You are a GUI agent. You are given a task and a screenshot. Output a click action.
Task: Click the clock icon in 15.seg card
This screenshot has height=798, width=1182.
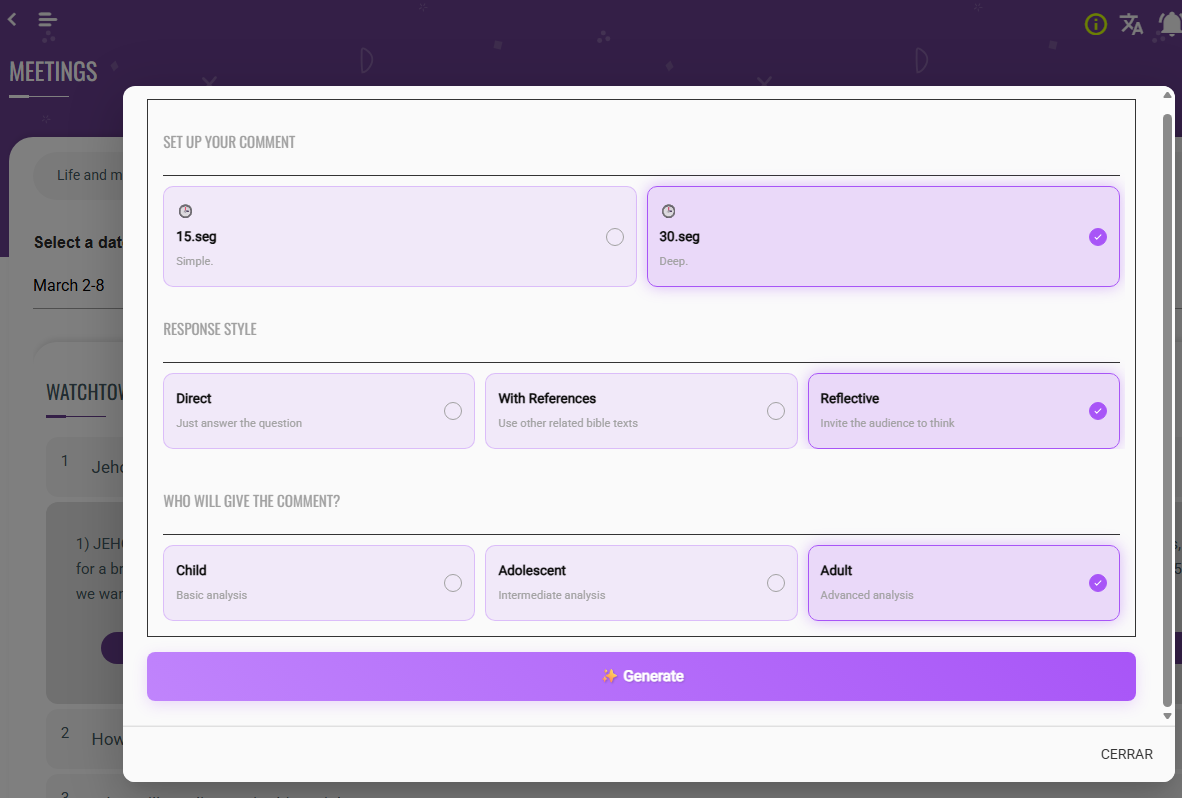click(185, 211)
